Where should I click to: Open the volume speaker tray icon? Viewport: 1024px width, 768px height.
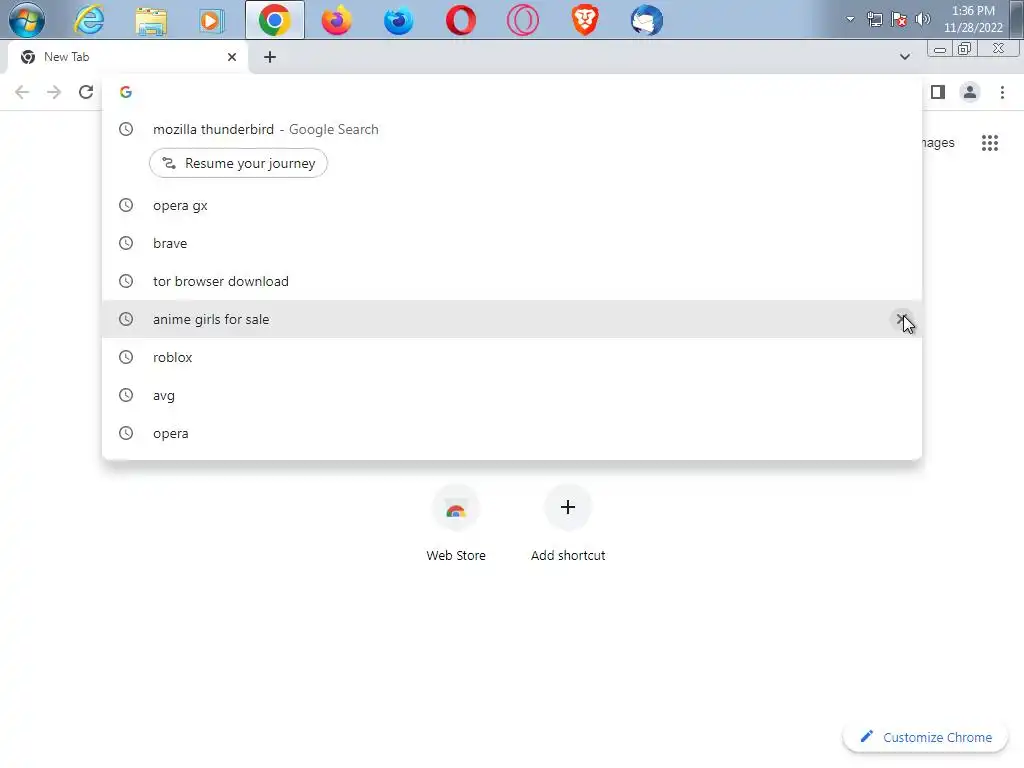tap(923, 19)
